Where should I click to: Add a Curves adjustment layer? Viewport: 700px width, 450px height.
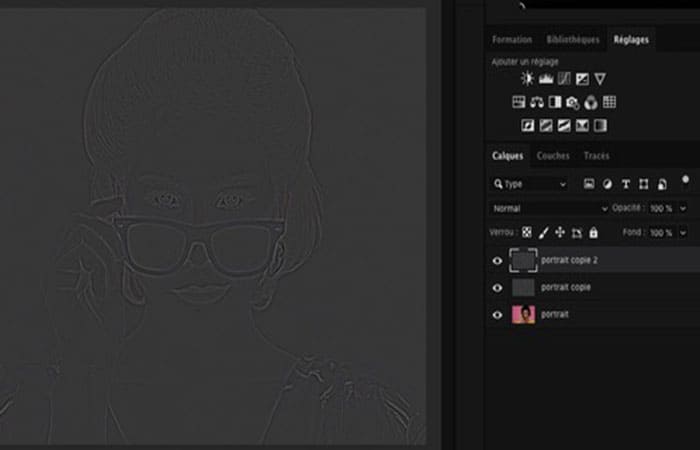coord(564,79)
